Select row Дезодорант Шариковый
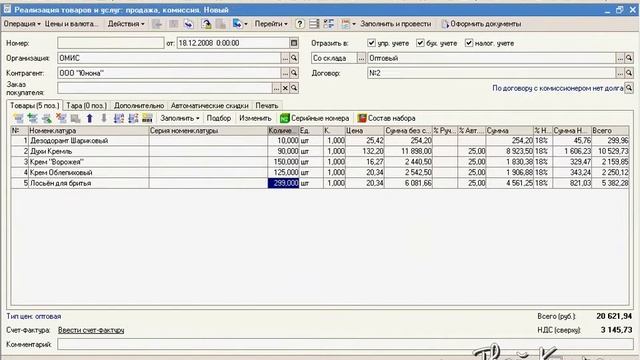640x360 pixels. [x=320, y=141]
